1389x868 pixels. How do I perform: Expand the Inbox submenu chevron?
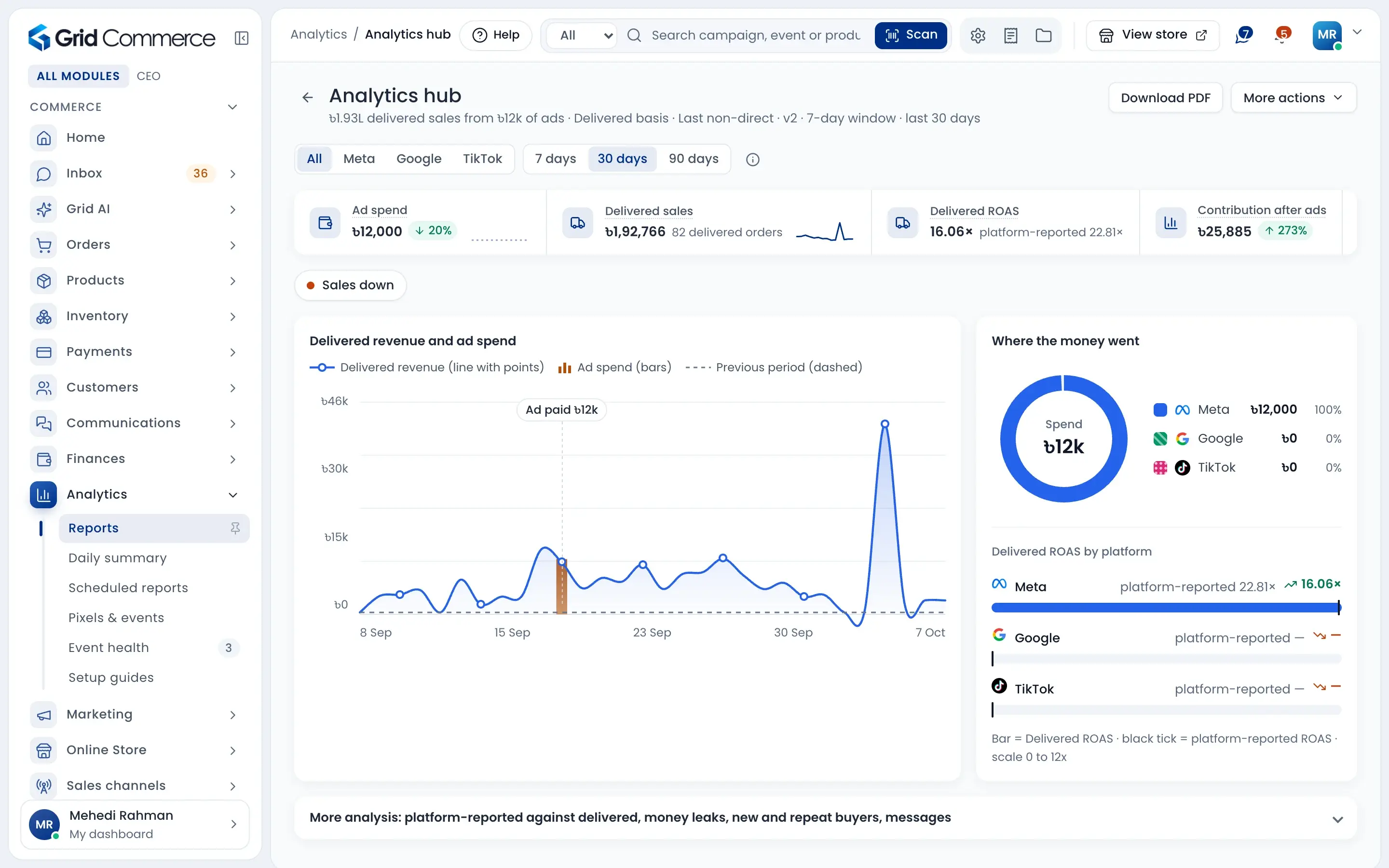coord(233,174)
